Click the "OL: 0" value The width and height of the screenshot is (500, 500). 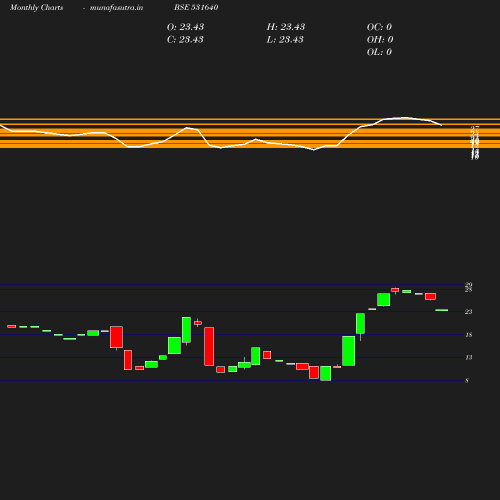[379, 52]
